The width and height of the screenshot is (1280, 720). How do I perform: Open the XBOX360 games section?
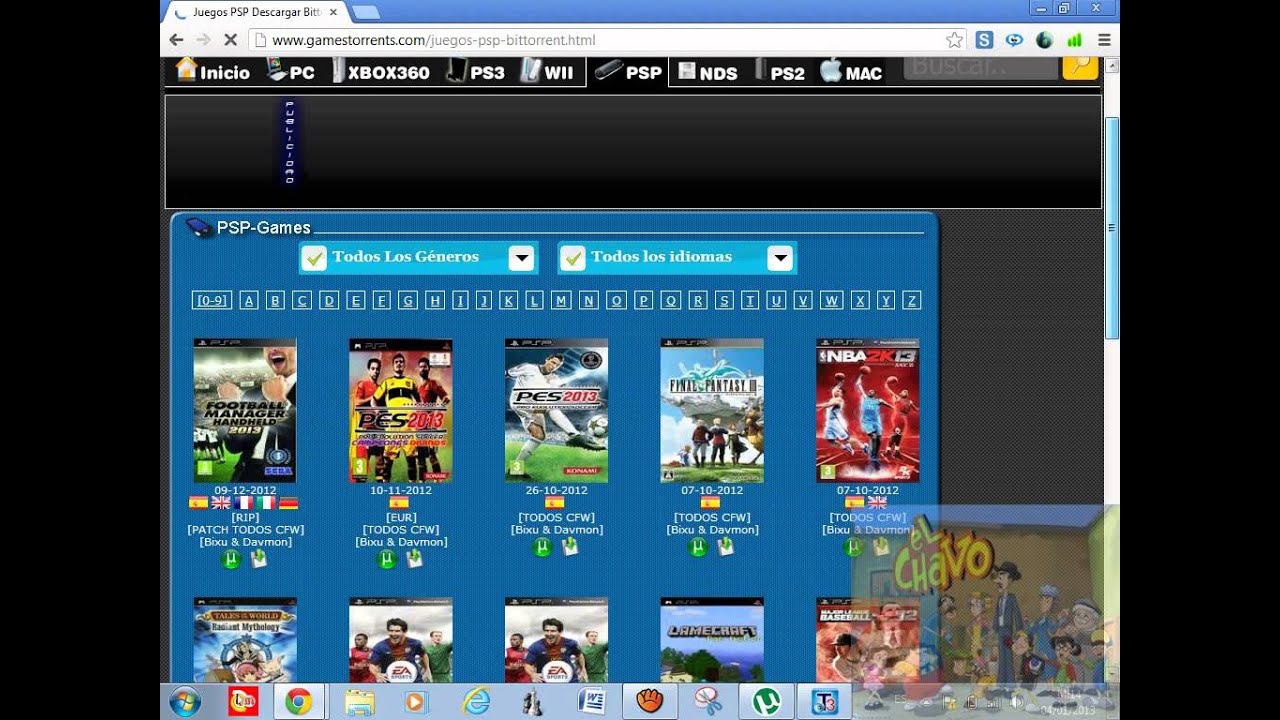(381, 72)
